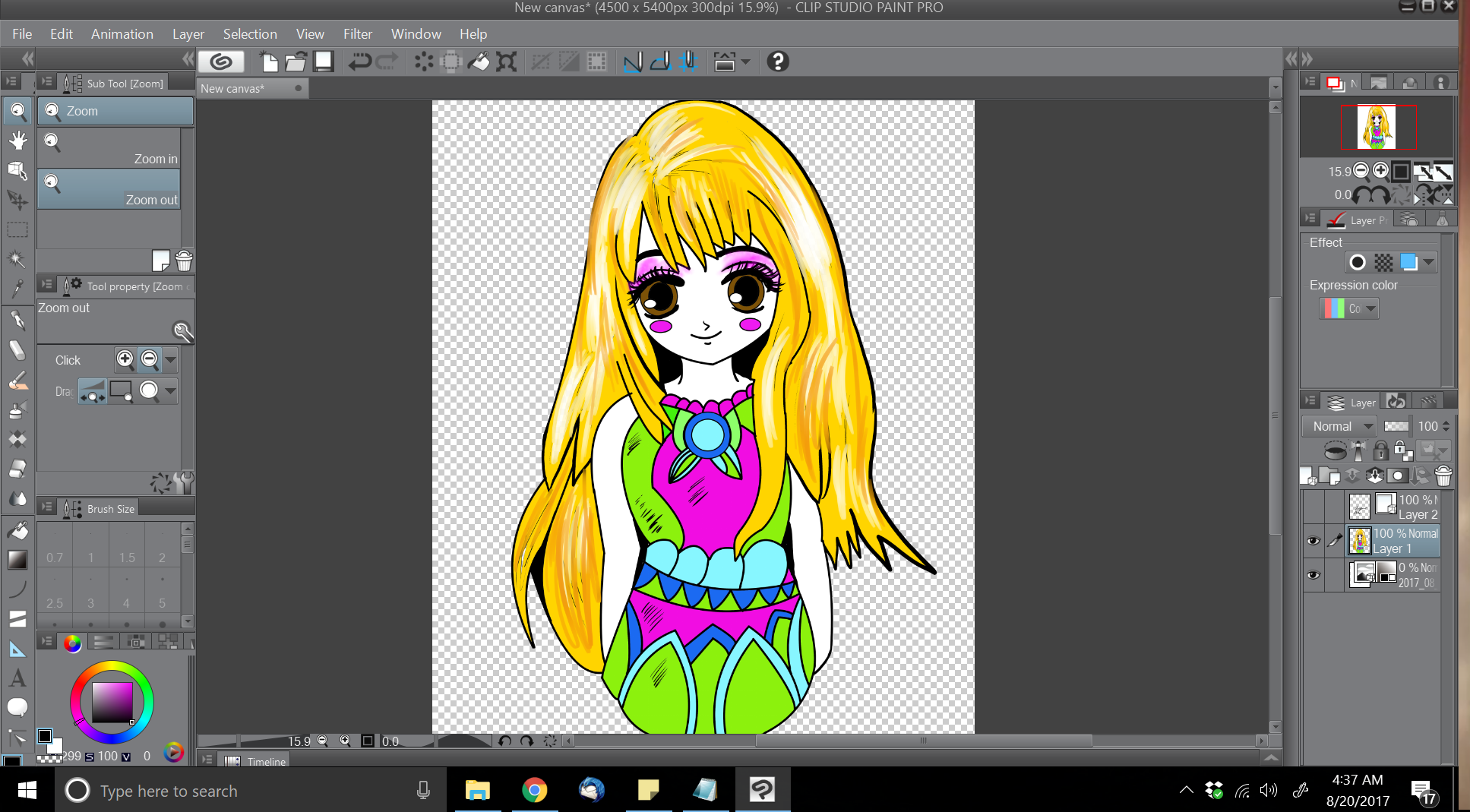This screenshot has height=812, width=1470.
Task: Open the Brush Size panel menu
Action: pyautogui.click(x=47, y=507)
